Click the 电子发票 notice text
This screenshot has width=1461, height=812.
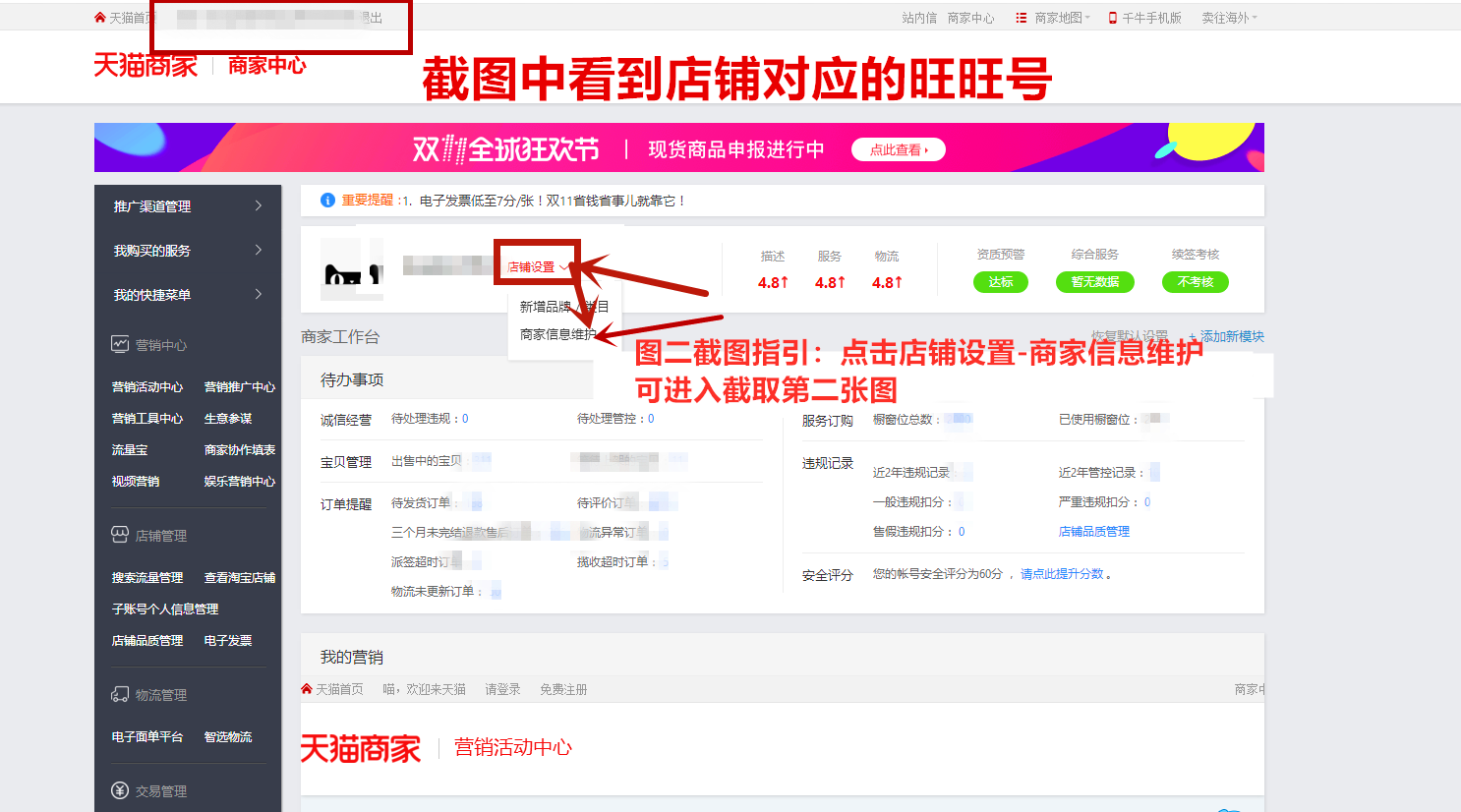point(552,201)
